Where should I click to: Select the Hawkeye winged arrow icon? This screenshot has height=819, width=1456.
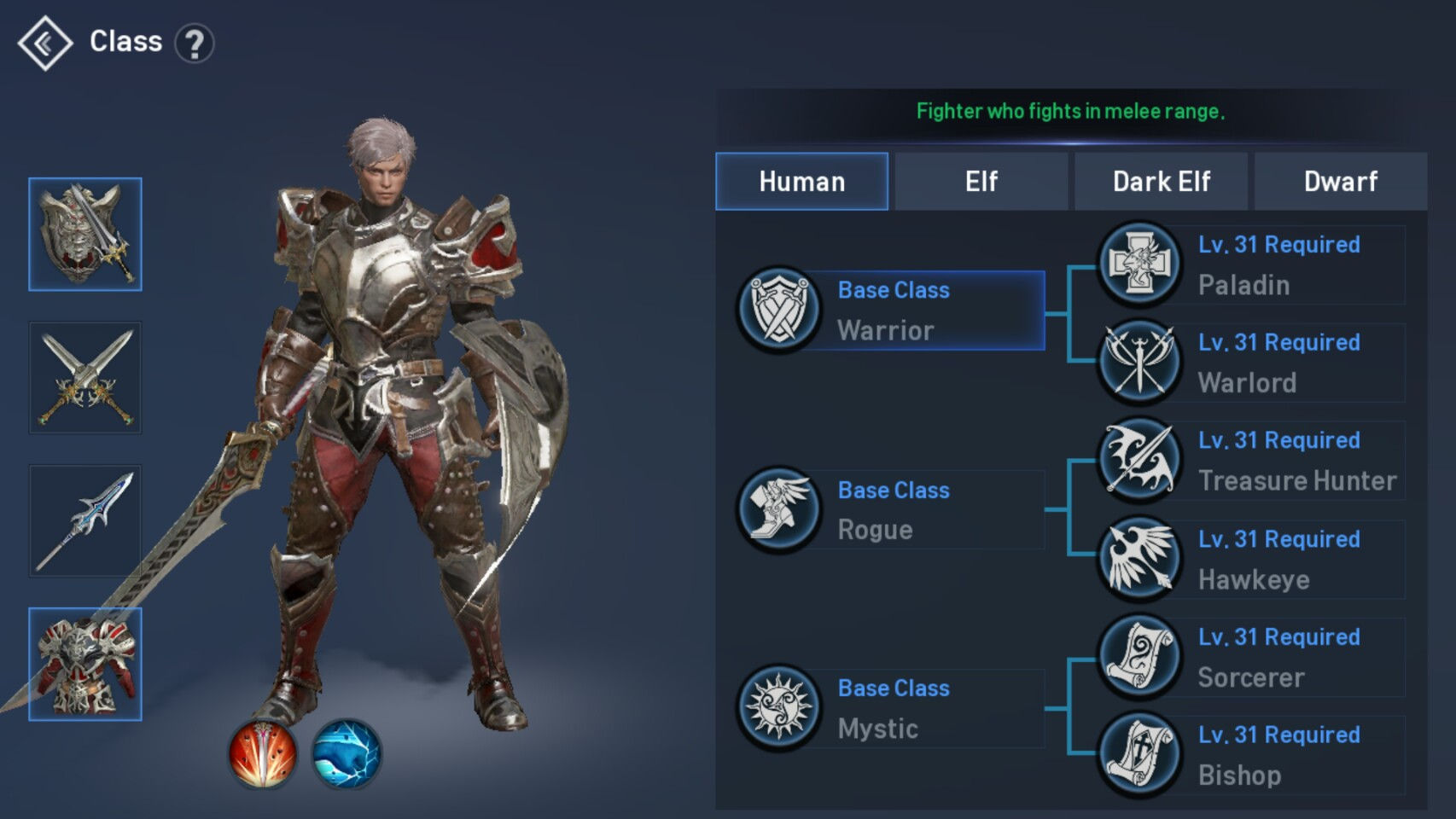point(1139,560)
